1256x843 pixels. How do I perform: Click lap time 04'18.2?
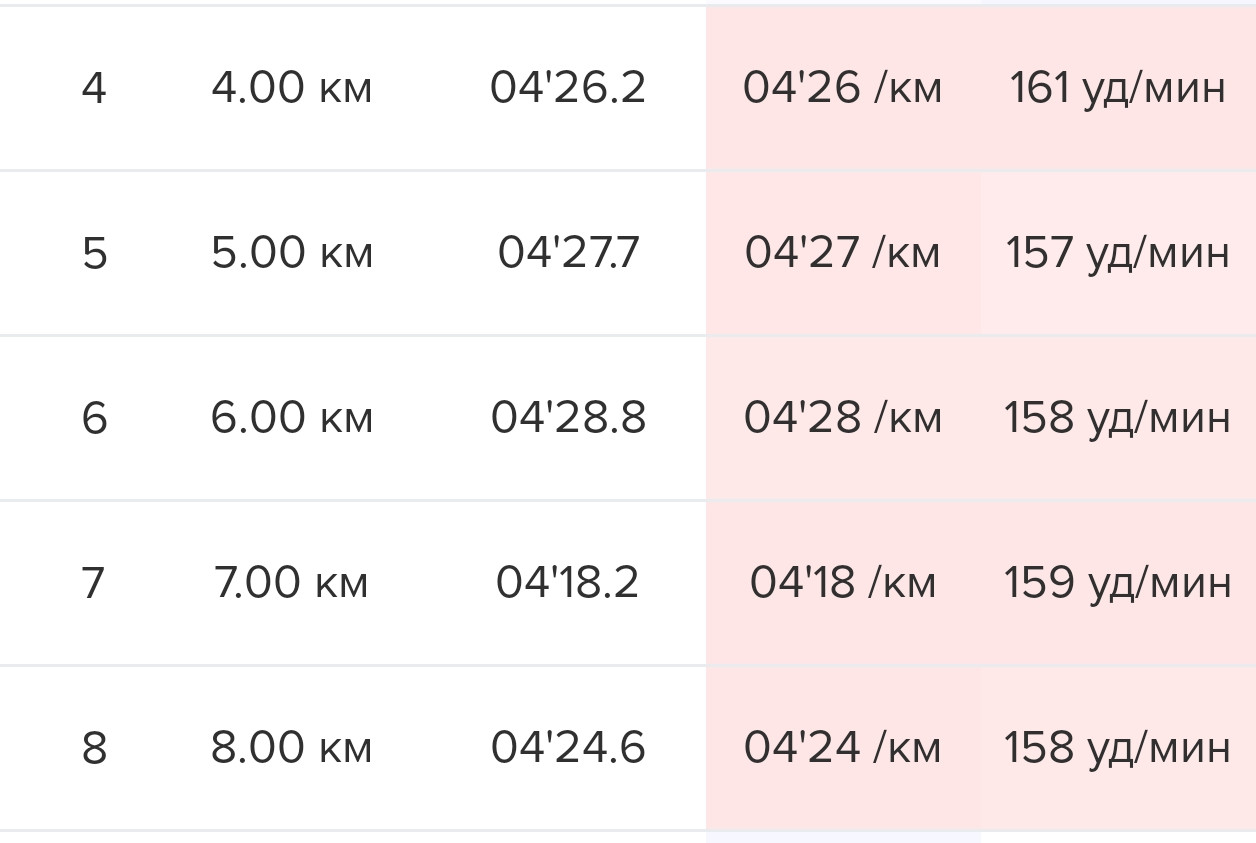pyautogui.click(x=567, y=583)
